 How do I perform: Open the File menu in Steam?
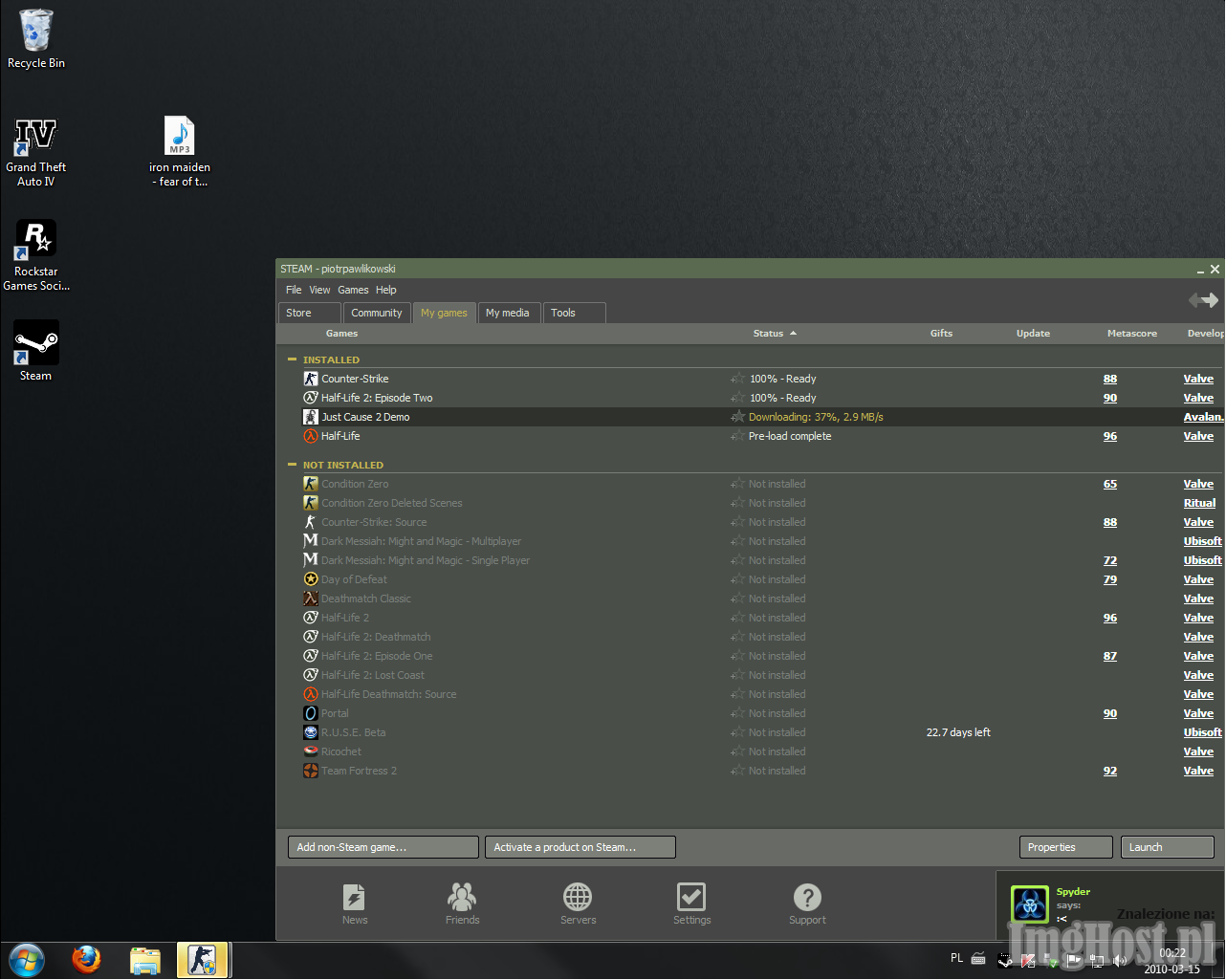294,290
